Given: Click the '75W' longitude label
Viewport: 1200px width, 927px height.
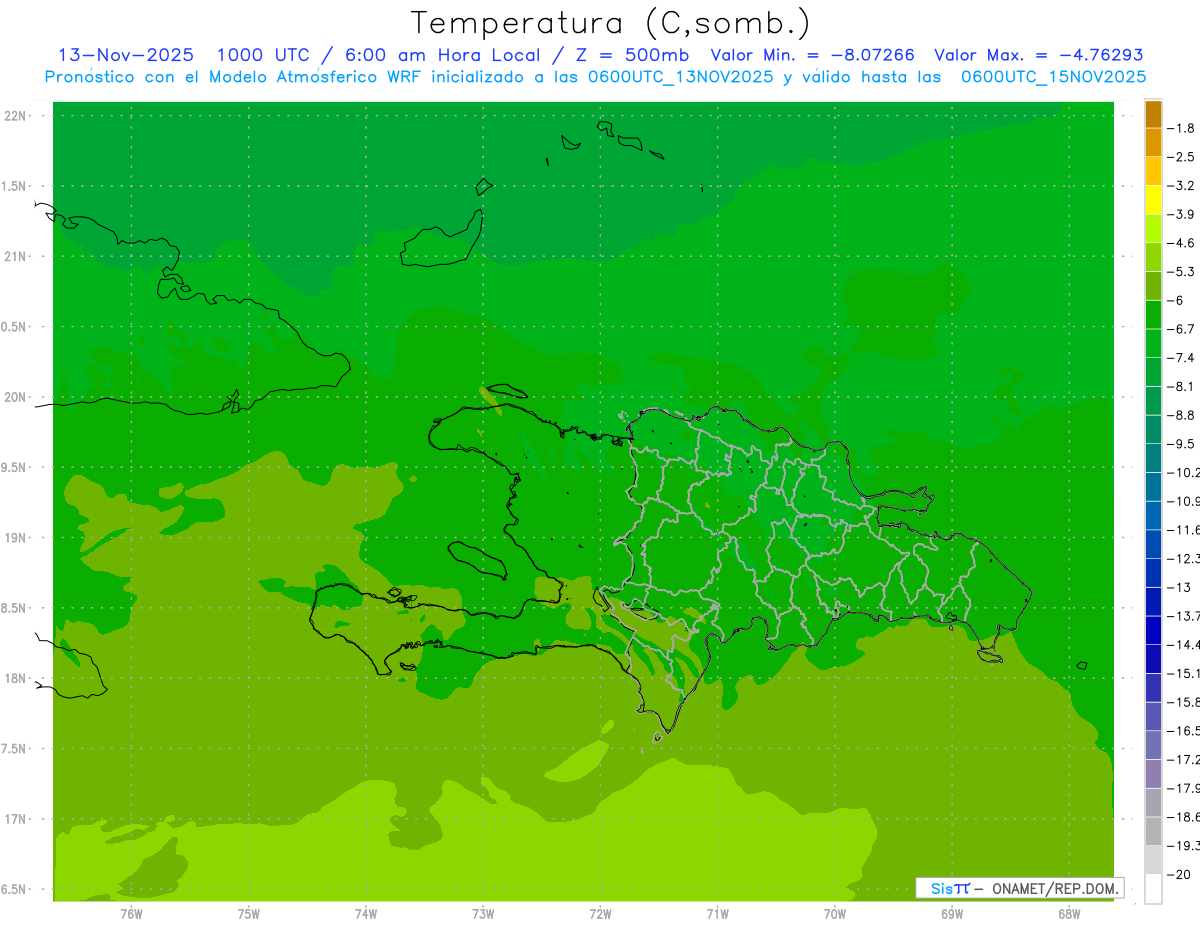Looking at the screenshot, I should pos(249,913).
